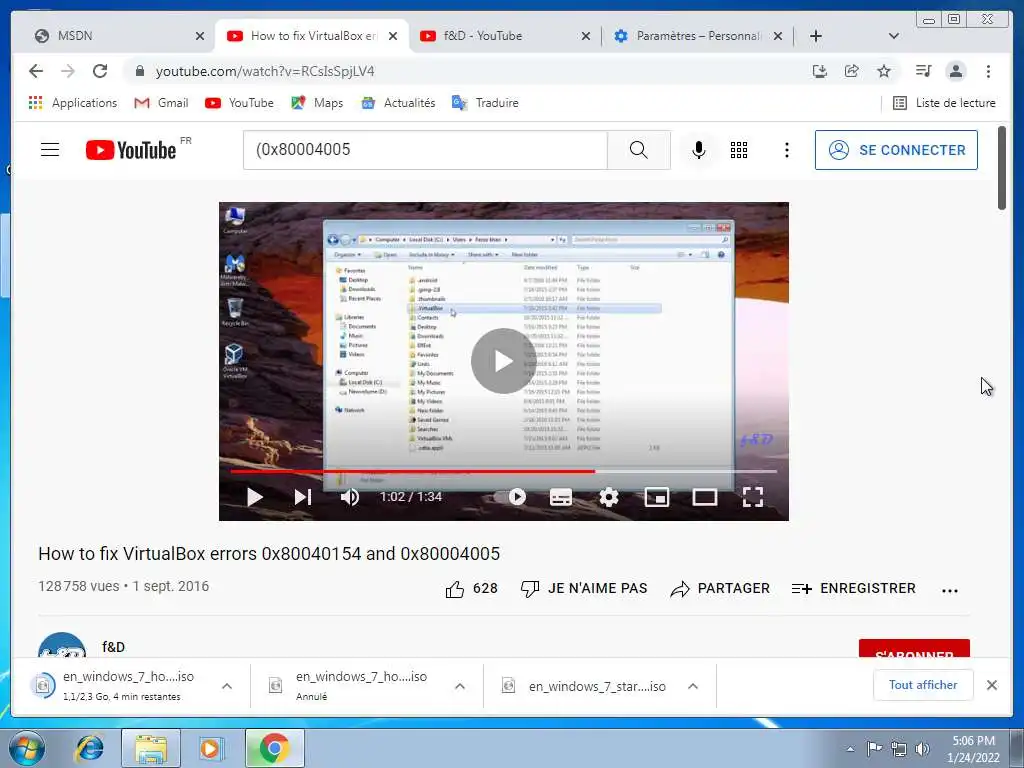The image size is (1024, 768).
Task: Go to the YouTube home logo
Action: coord(131,150)
